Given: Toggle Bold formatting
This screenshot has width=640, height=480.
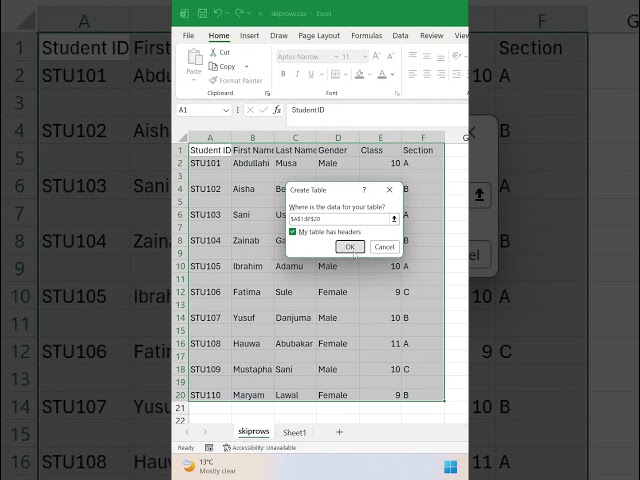Looking at the screenshot, I should (x=283, y=74).
